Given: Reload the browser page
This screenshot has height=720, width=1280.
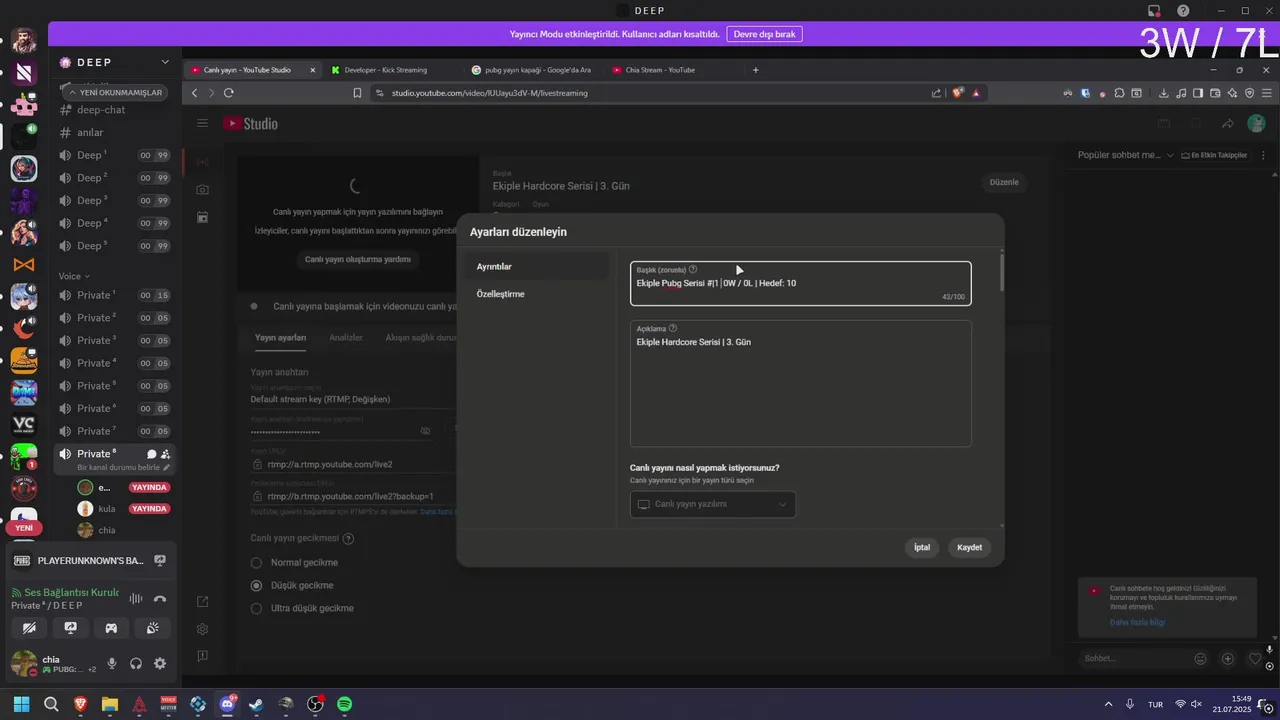Looking at the screenshot, I should (x=229, y=93).
